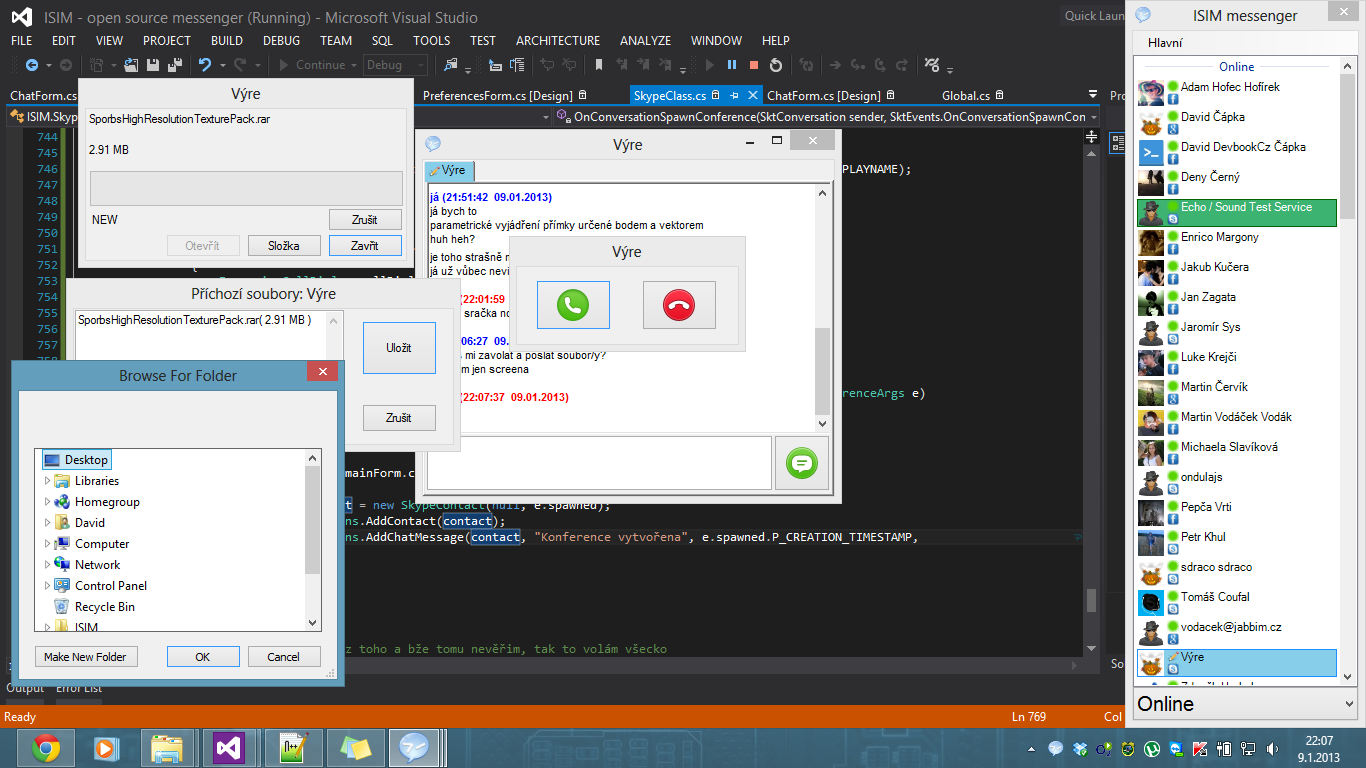Click the bookmark icon in the toolbar
The width and height of the screenshot is (1366, 768).
tap(599, 65)
